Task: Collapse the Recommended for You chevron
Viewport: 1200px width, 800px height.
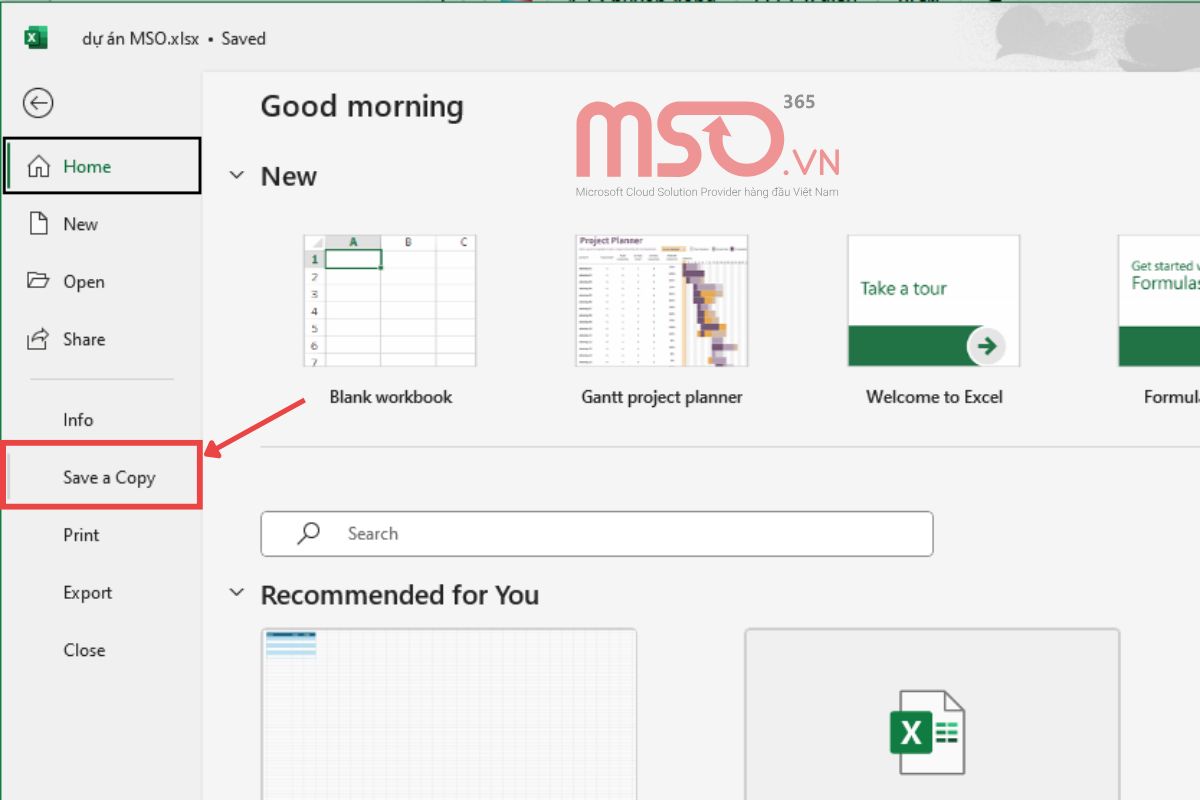Action: [237, 592]
